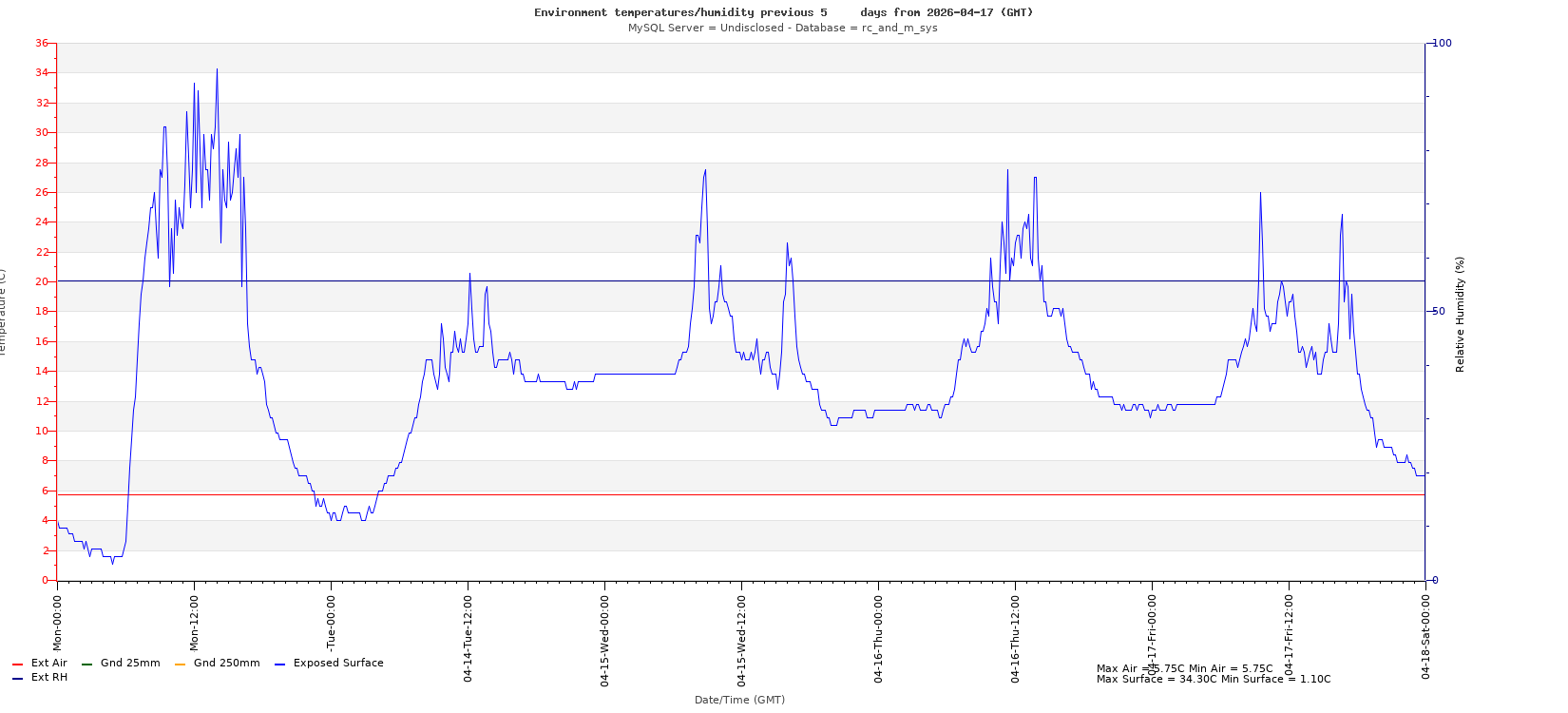This screenshot has height=713, width=1568.
Task: Click the 04-14-Tue-12:00 x-axis tick label
Action: point(468,639)
